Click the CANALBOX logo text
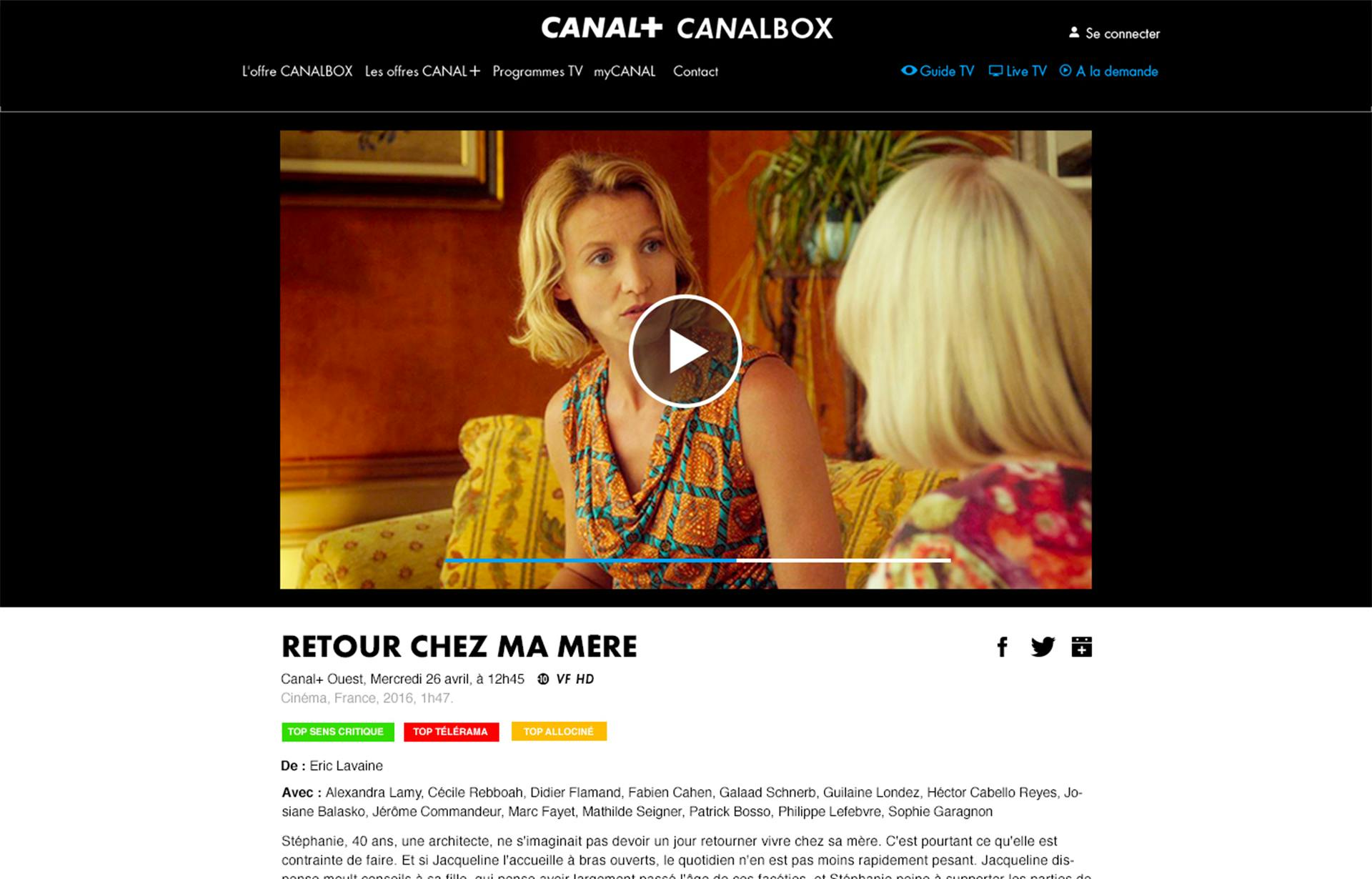 pos(755,29)
